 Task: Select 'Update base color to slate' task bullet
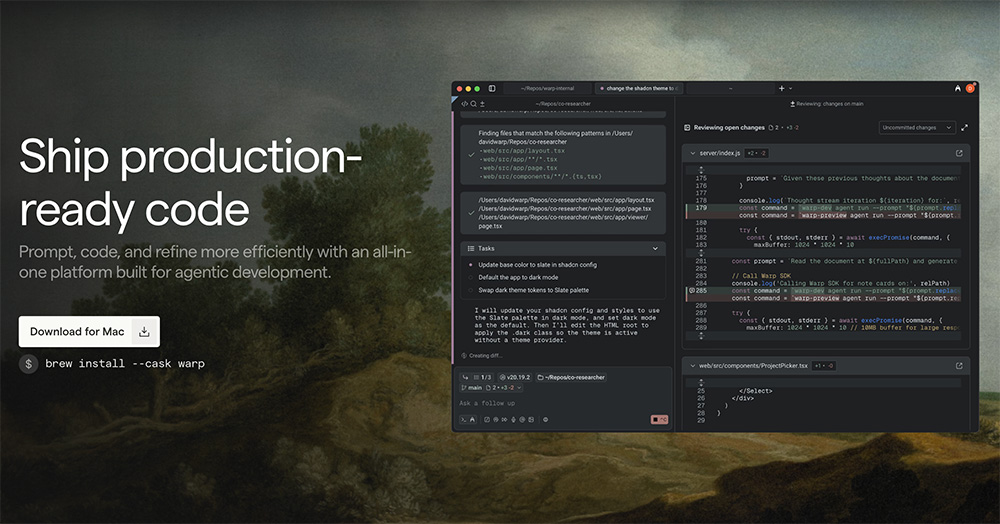click(x=471, y=265)
